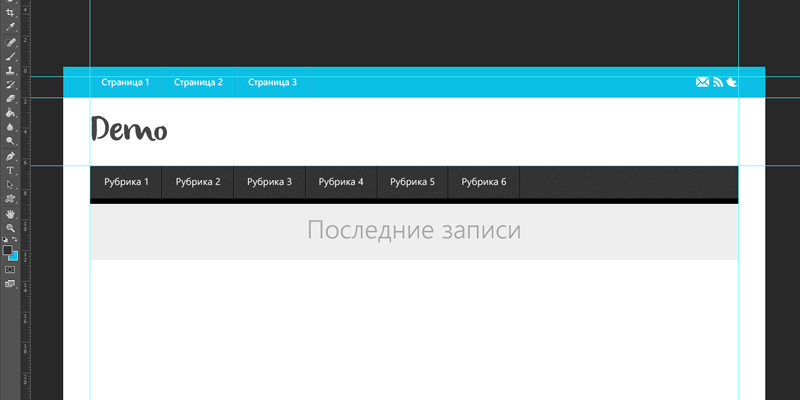Viewport: 800px width, 400px height.
Task: Click the blue background color swatch
Action: click(x=13, y=255)
